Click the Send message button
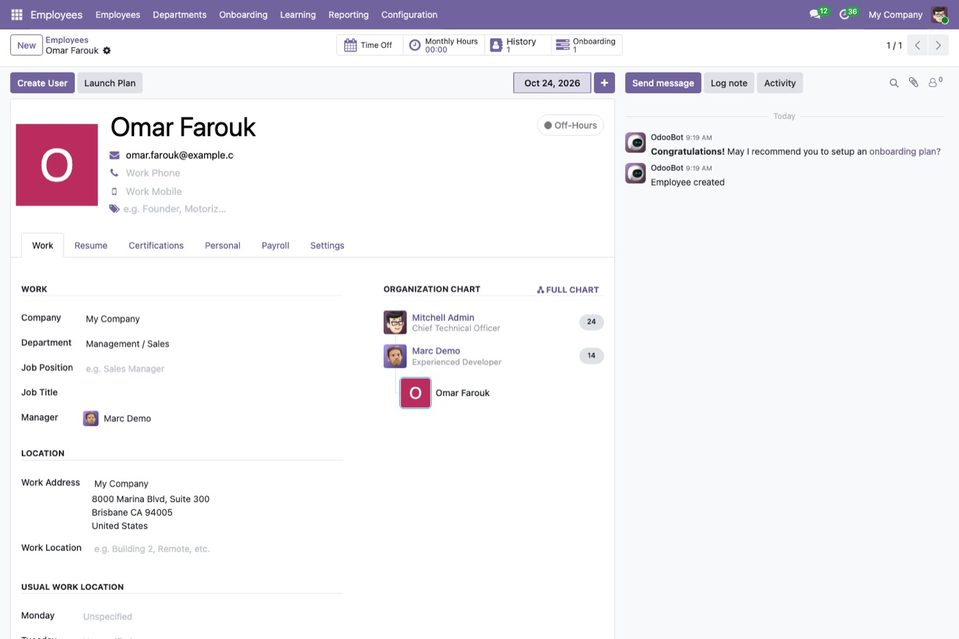The height and width of the screenshot is (639, 959). 663,83
